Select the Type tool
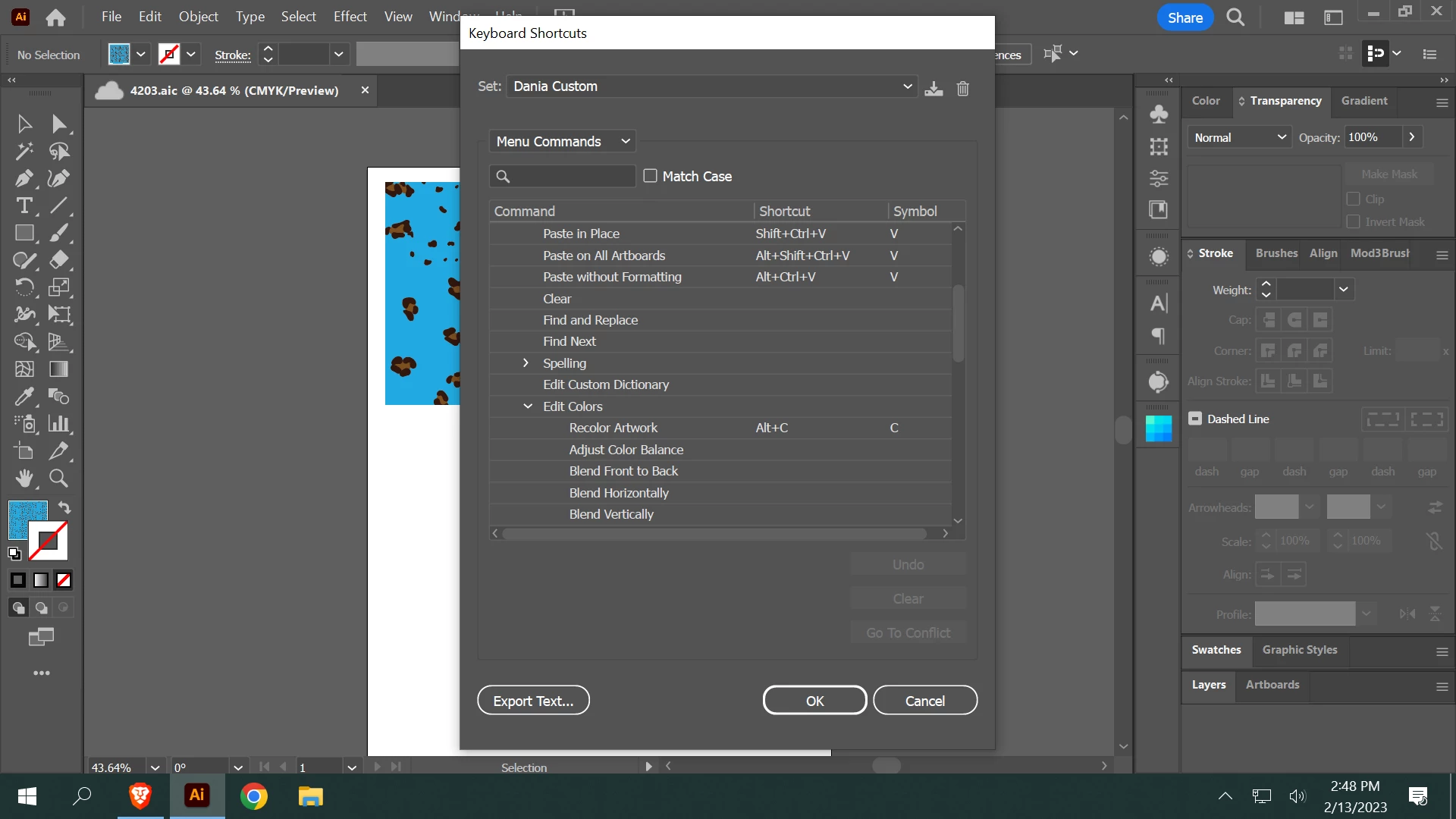 point(24,206)
